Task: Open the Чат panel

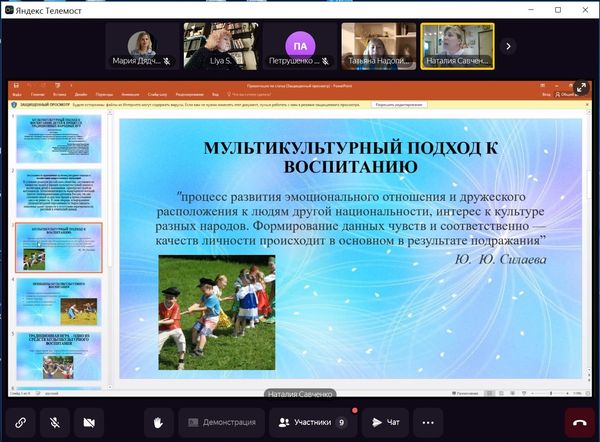Action: (385, 422)
